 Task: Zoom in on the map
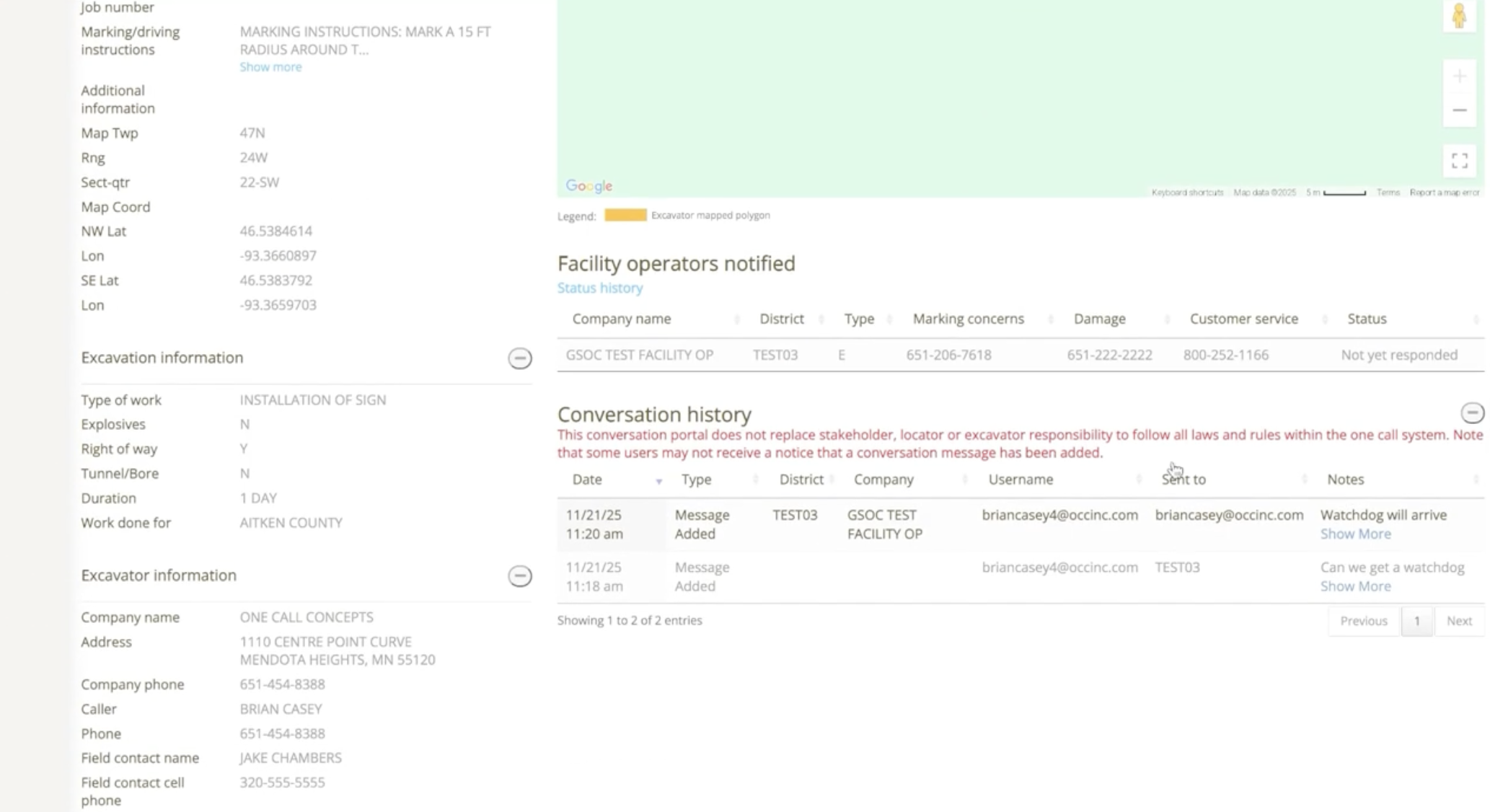[1459, 76]
